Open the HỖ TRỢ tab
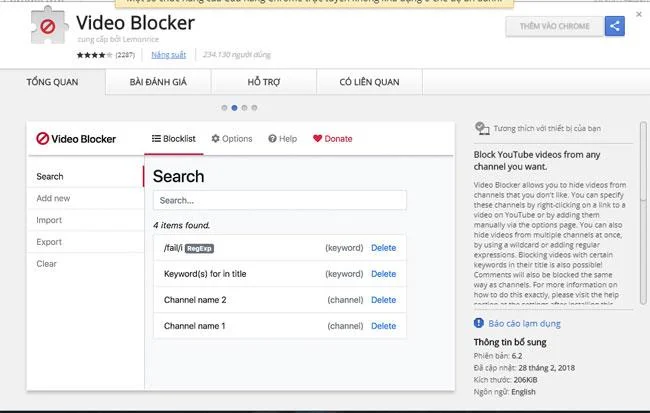 [x=264, y=82]
